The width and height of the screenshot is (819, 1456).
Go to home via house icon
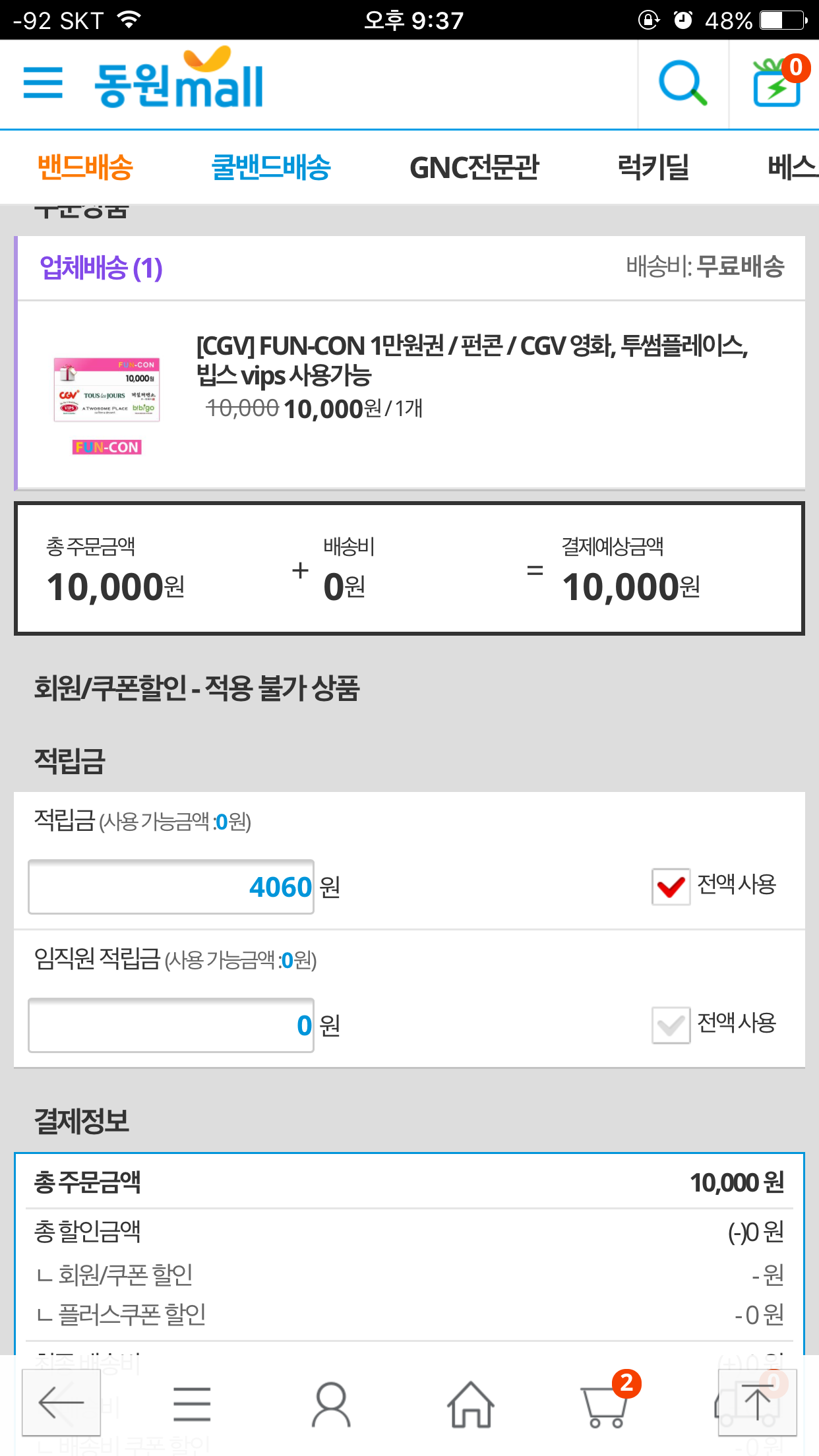pyautogui.click(x=471, y=1403)
